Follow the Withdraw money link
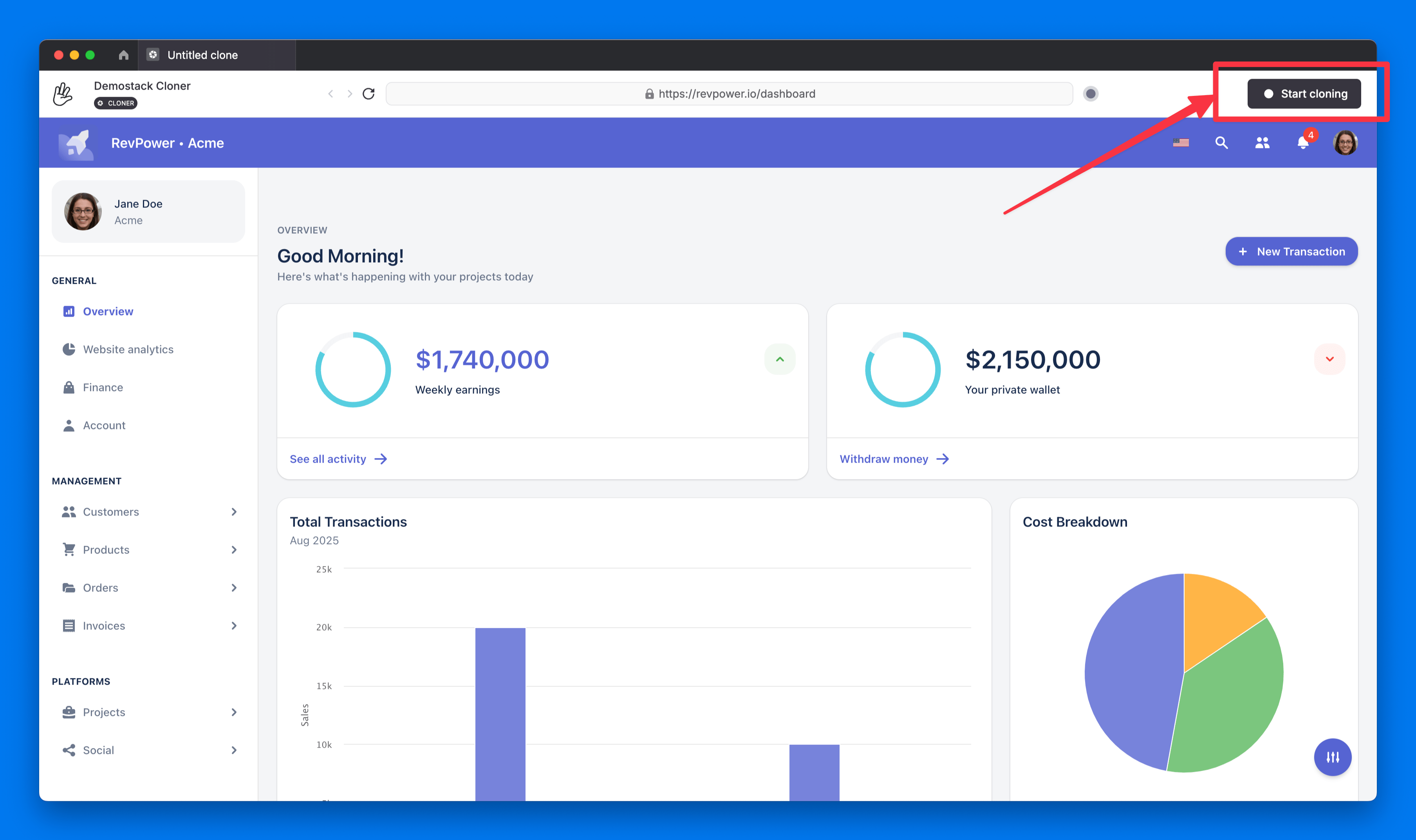The height and width of the screenshot is (840, 1416). (x=894, y=459)
